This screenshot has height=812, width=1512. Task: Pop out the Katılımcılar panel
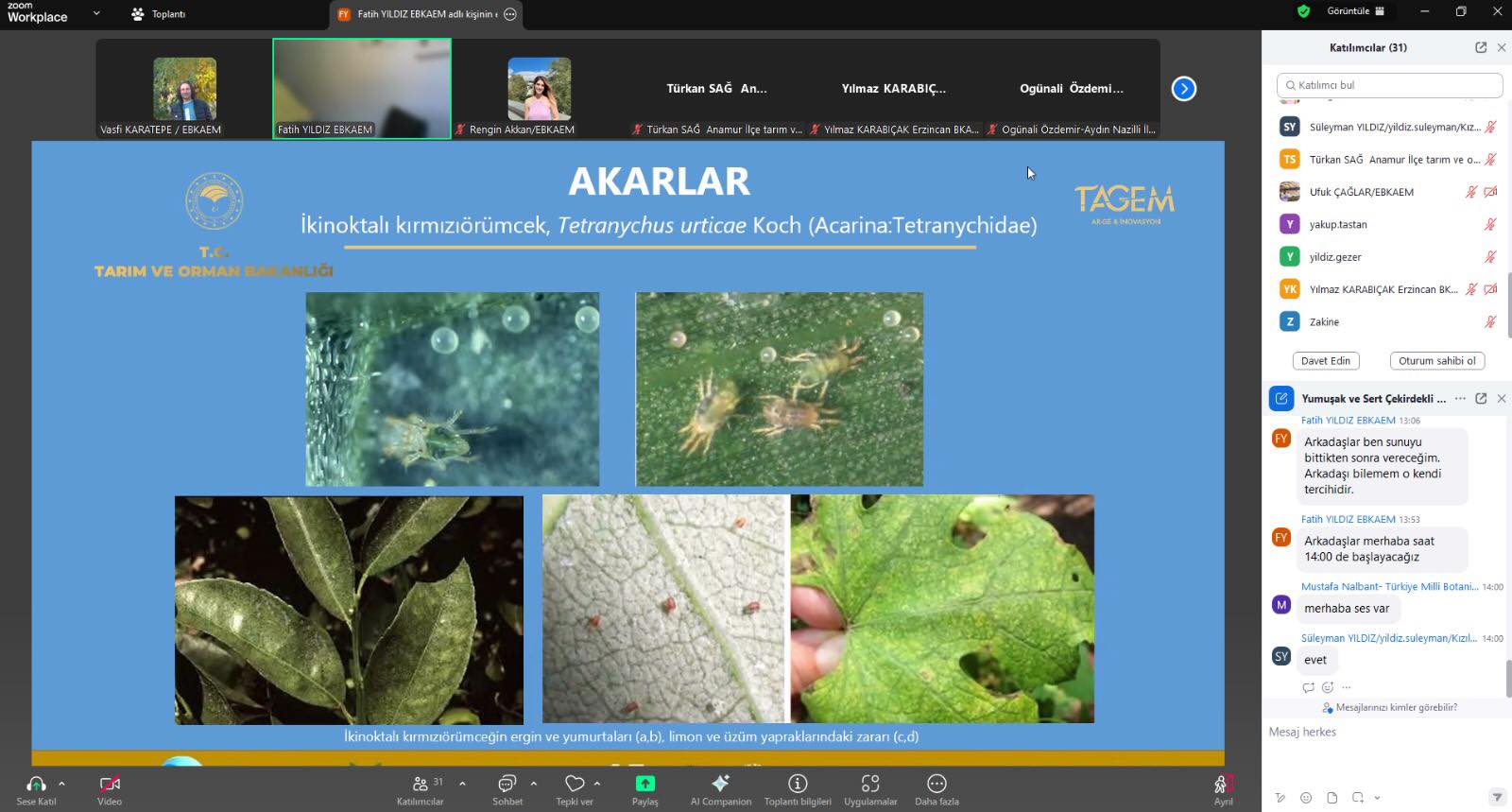coord(1481,47)
